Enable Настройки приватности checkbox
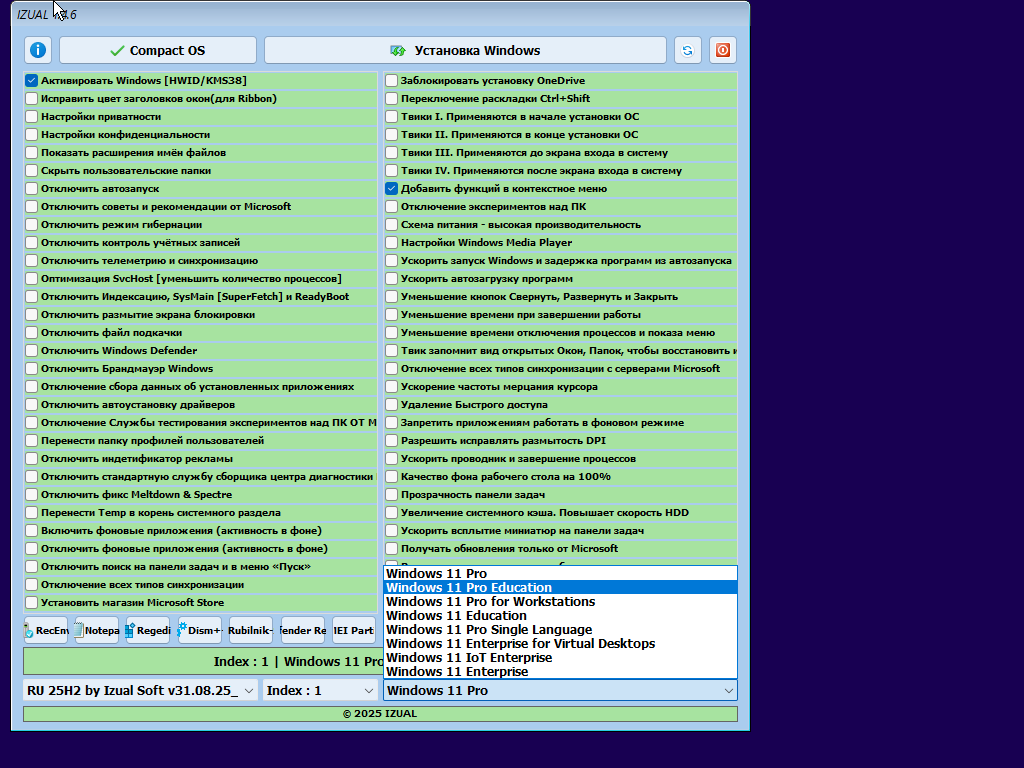Viewport: 1024px width, 768px height. [x=31, y=116]
